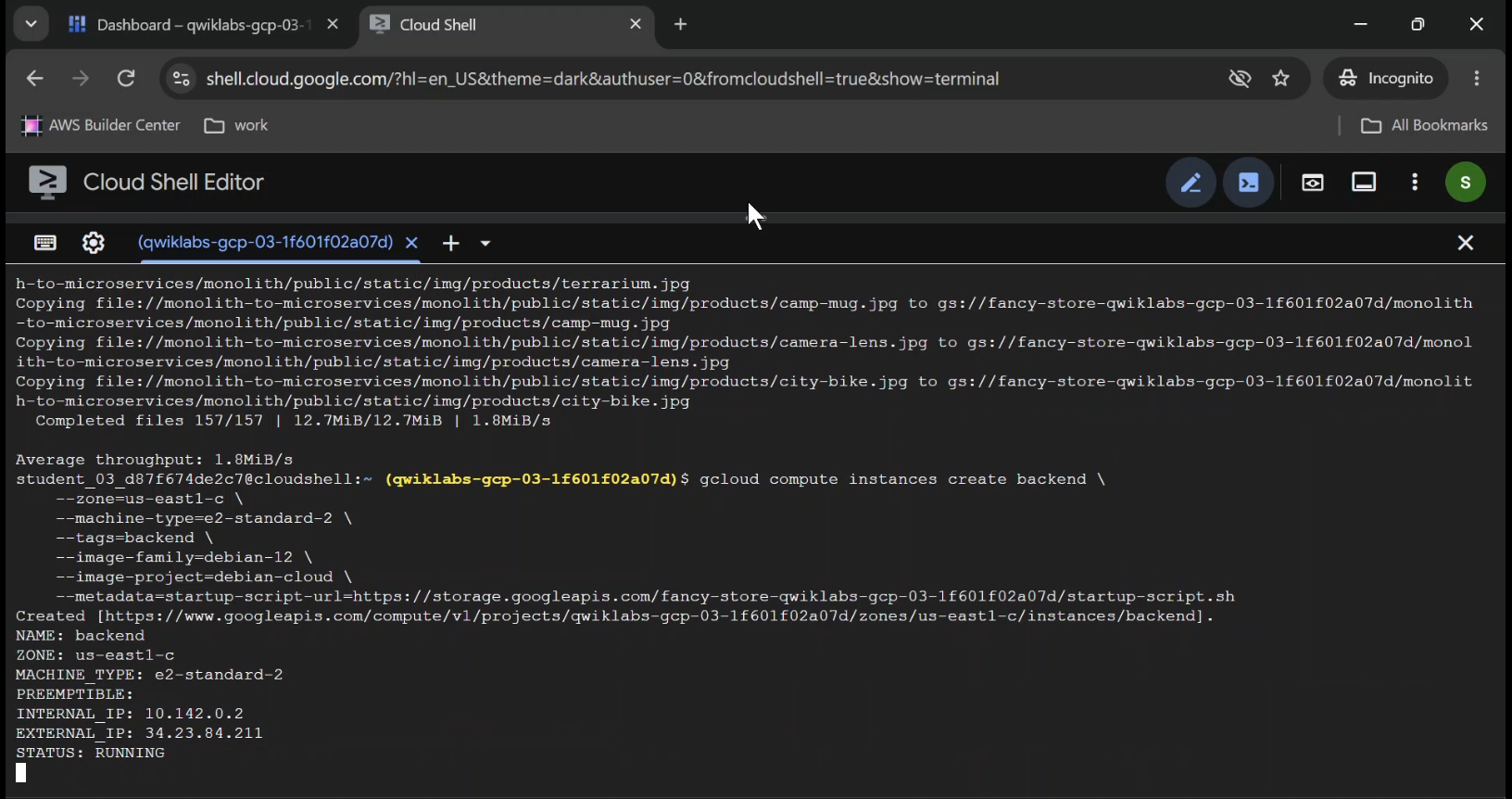Open the work bookmarks folder
Screen dimensions: 1512x799
click(236, 126)
